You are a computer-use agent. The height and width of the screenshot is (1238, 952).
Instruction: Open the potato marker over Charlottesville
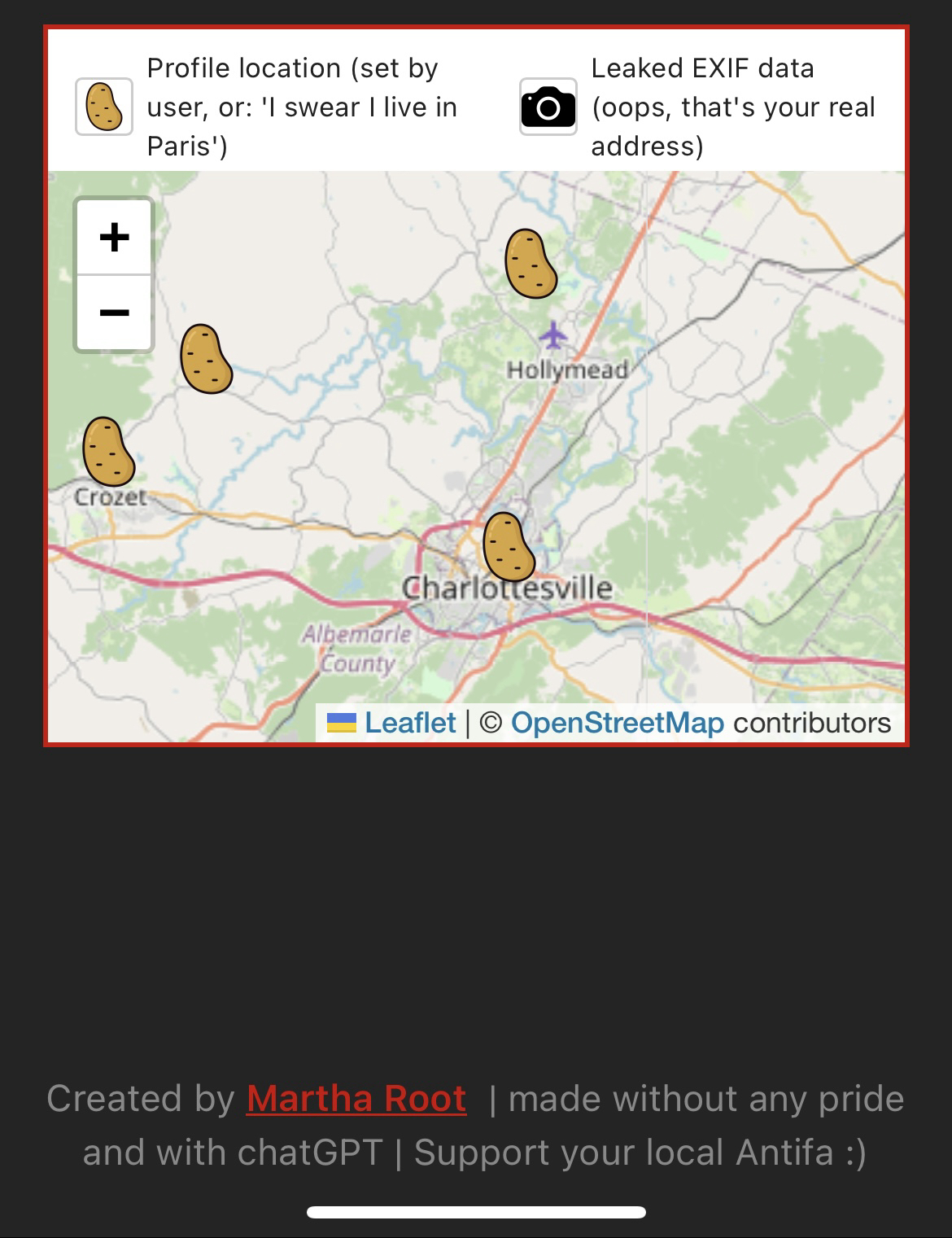coord(509,546)
